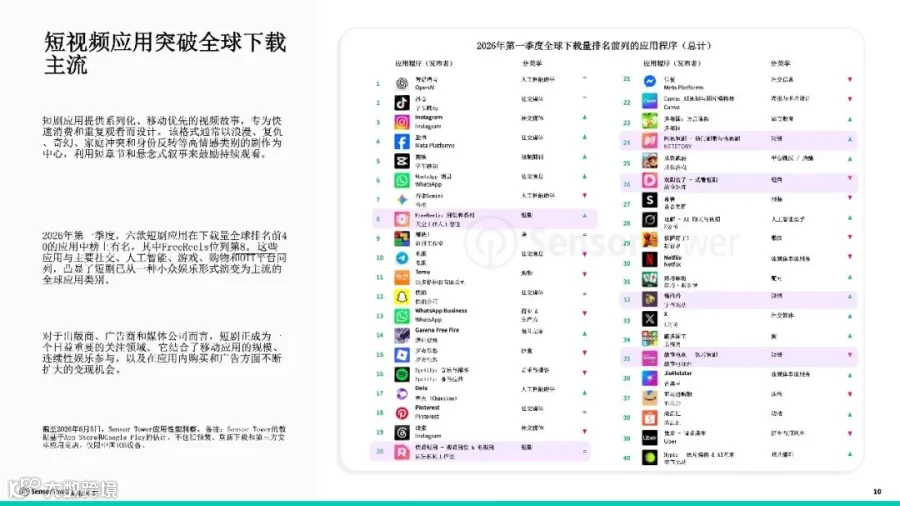Click the yellow Snapchat ghost icon
The image size is (900, 506).
[402, 297]
